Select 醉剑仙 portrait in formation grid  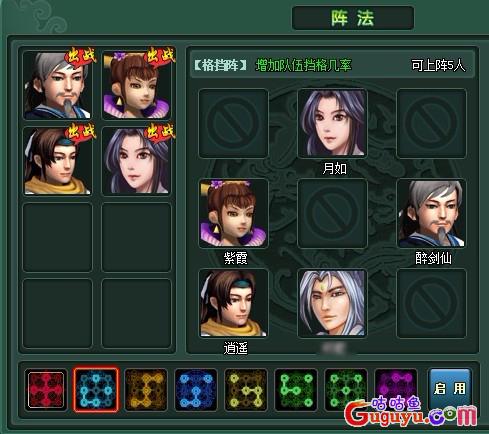click(x=431, y=213)
